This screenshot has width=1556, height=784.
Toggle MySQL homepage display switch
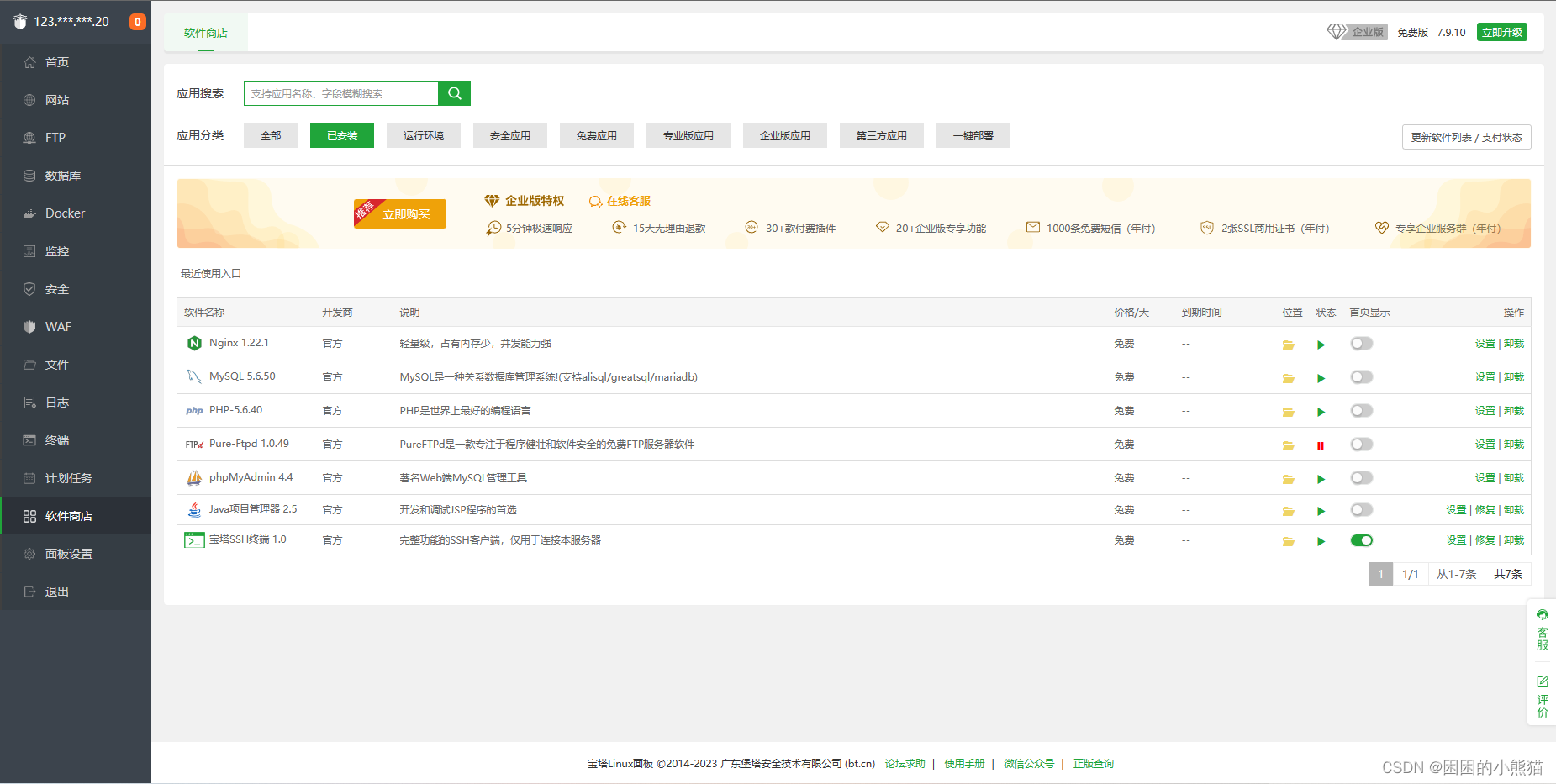[1361, 376]
